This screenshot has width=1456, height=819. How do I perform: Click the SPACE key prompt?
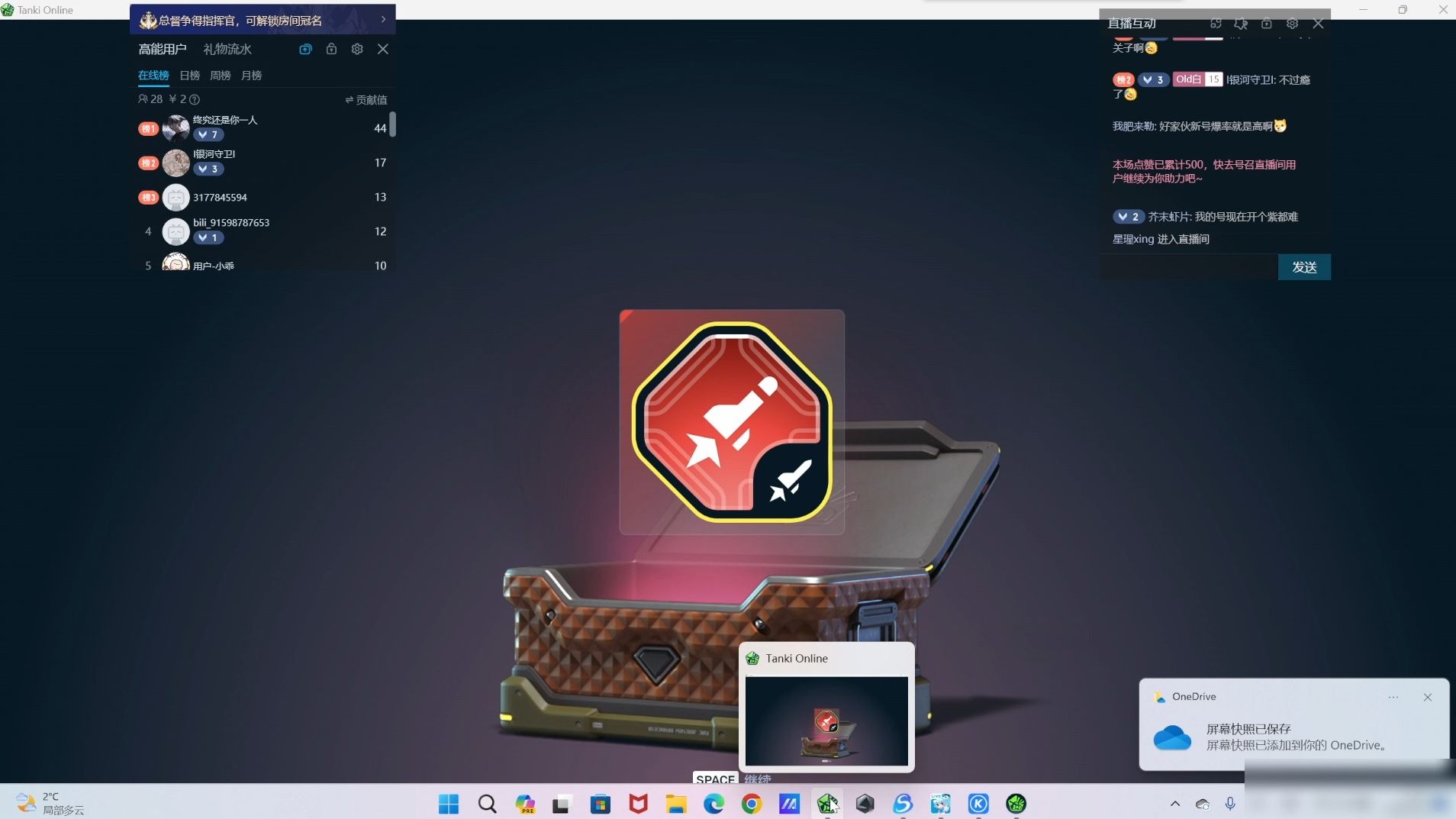click(x=716, y=779)
